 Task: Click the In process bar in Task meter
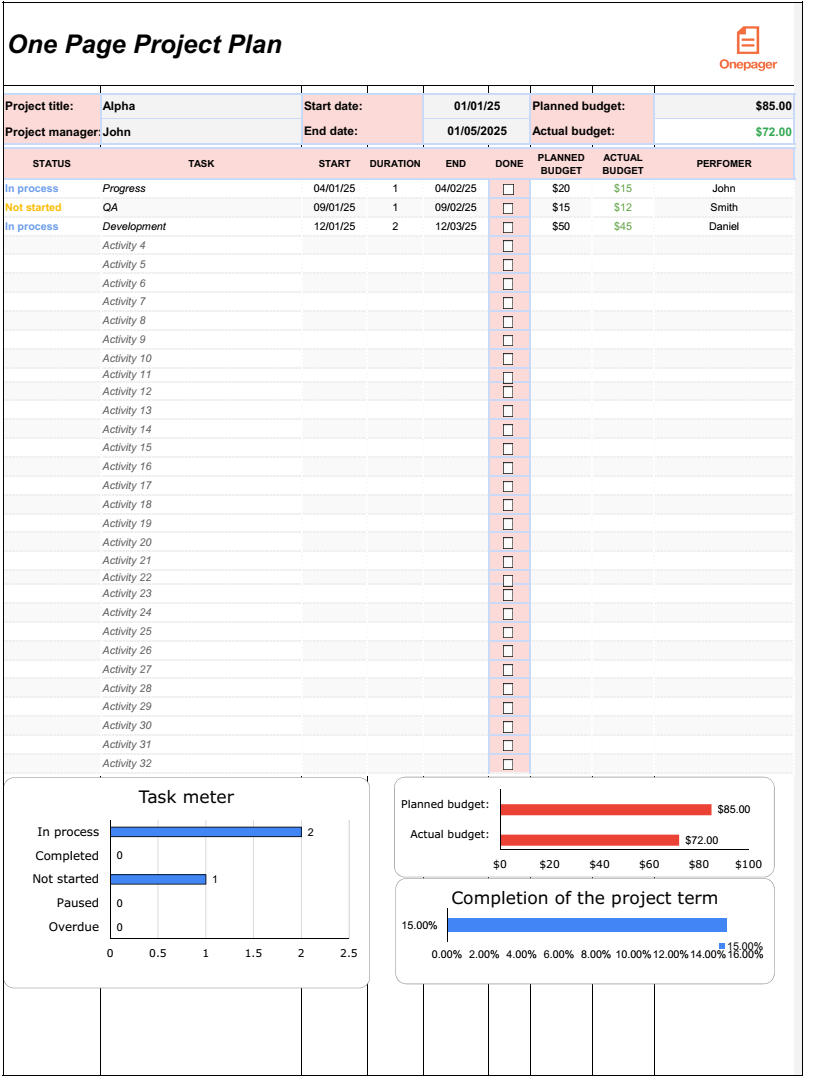pyautogui.click(x=206, y=832)
